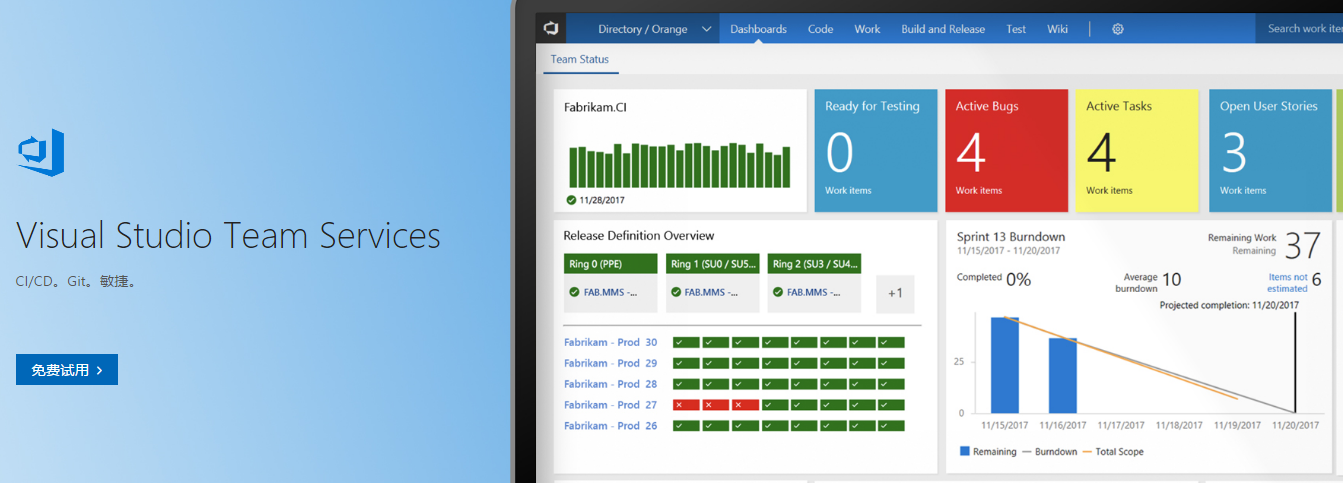Click first green check cell in Prod 26
This screenshot has width=1343, height=483.
point(686,426)
